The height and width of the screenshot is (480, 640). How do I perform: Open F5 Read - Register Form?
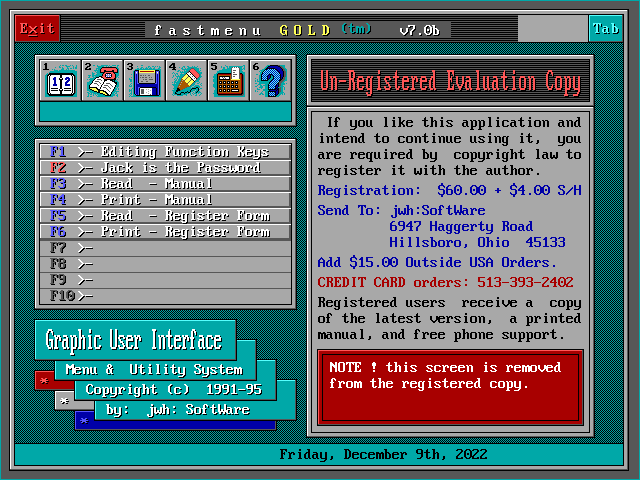pyautogui.click(x=165, y=216)
